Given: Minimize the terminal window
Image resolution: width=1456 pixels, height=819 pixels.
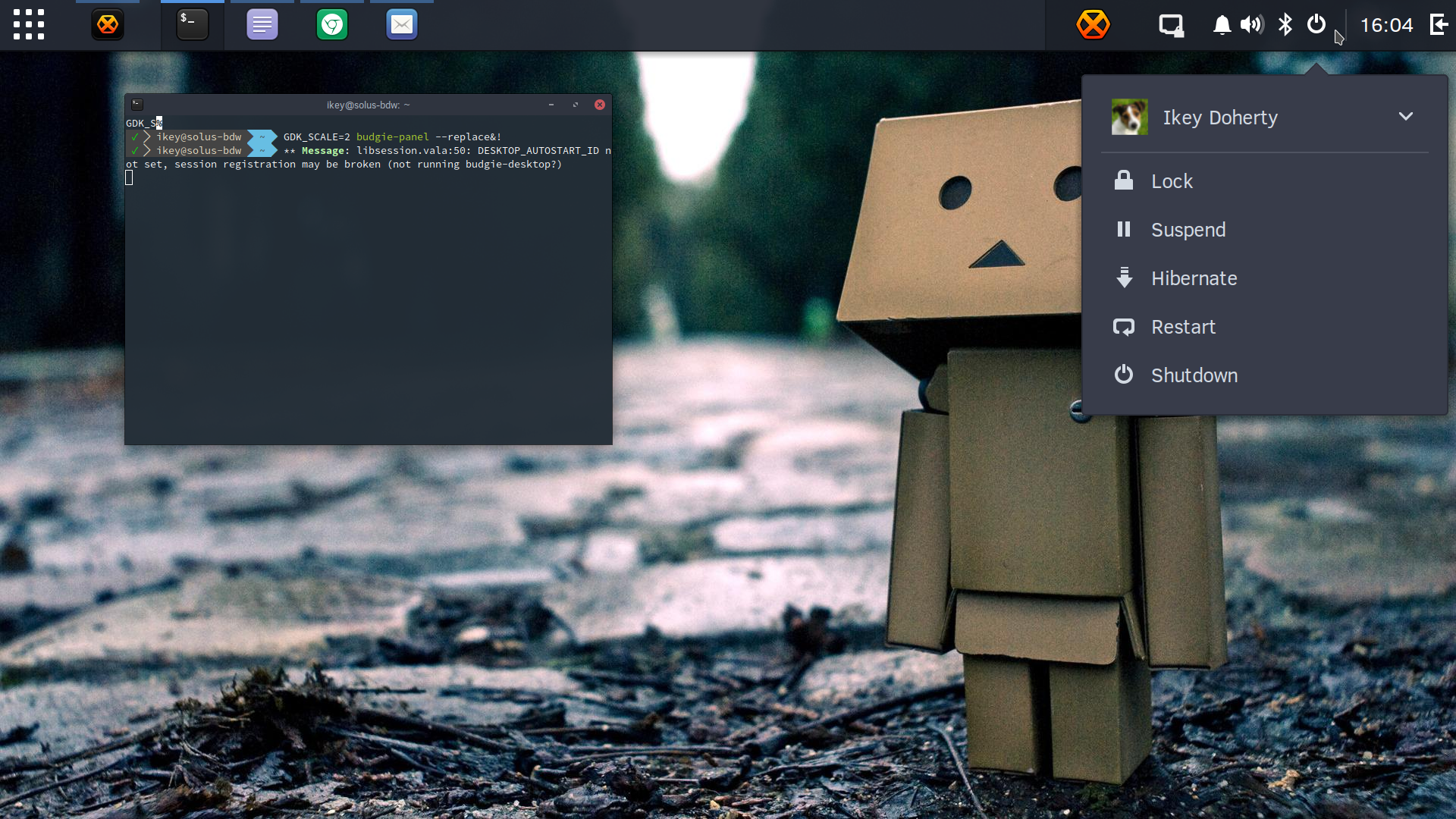Looking at the screenshot, I should click(x=551, y=105).
